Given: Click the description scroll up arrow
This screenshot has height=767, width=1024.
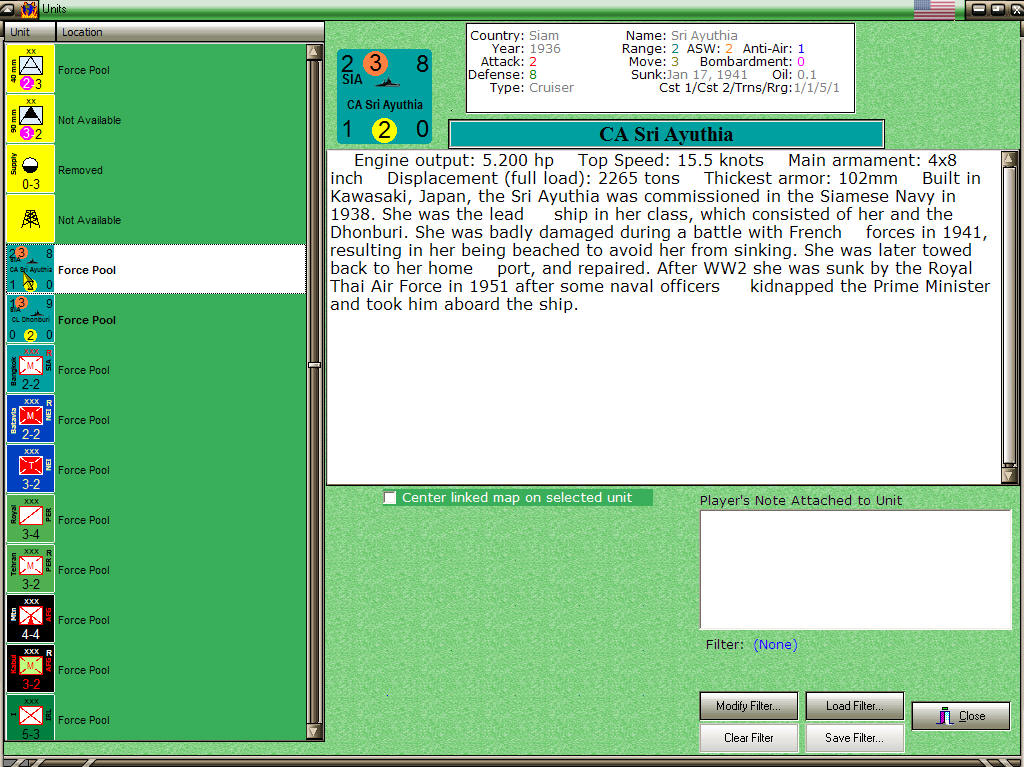Looking at the screenshot, I should point(1009,159).
